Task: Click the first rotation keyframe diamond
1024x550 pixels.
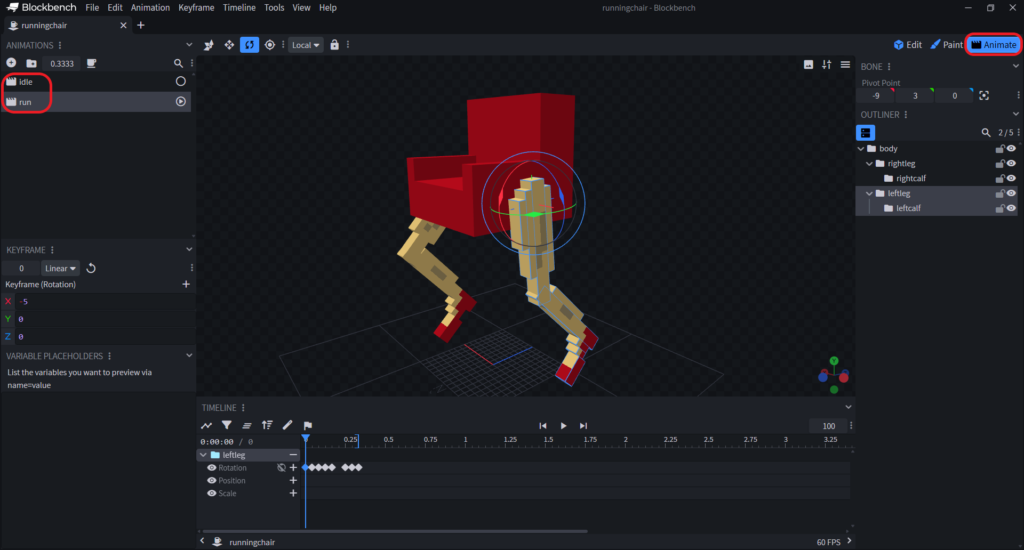Action: [x=305, y=468]
